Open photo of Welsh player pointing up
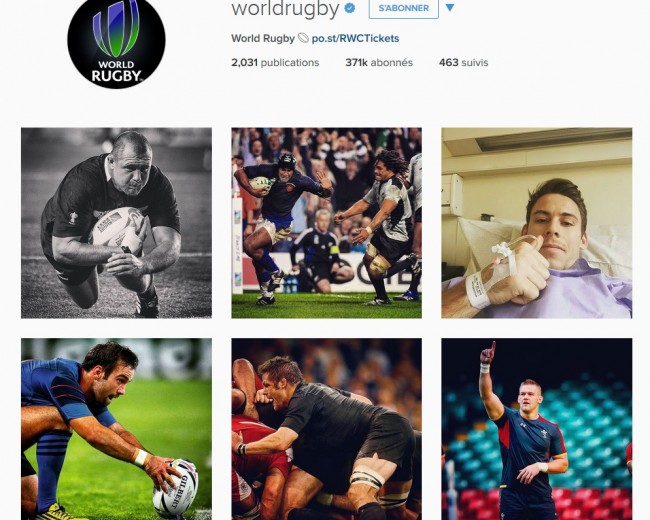Screen dimensions: 650x520 click(x=537, y=429)
